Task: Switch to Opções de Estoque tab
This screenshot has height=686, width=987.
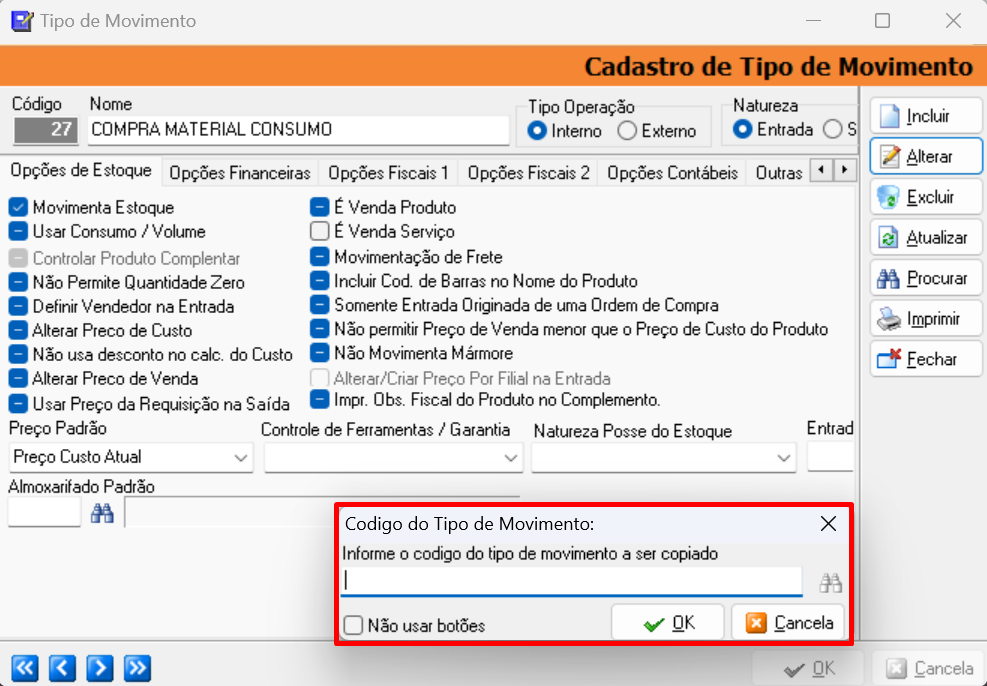Action: pos(81,171)
